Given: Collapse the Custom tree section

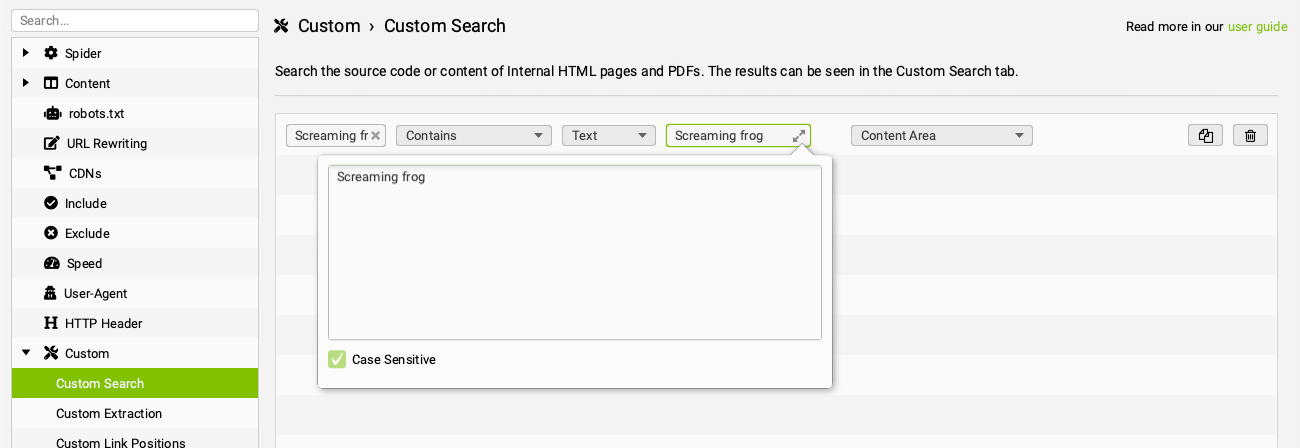Looking at the screenshot, I should [26, 353].
